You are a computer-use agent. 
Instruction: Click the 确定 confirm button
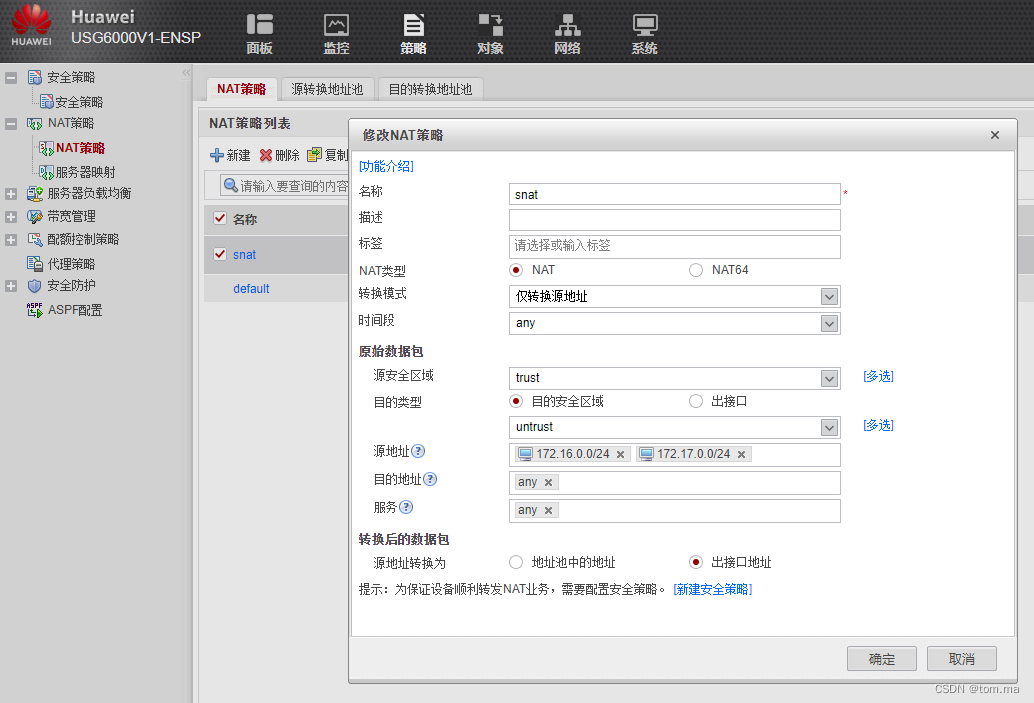(882, 659)
